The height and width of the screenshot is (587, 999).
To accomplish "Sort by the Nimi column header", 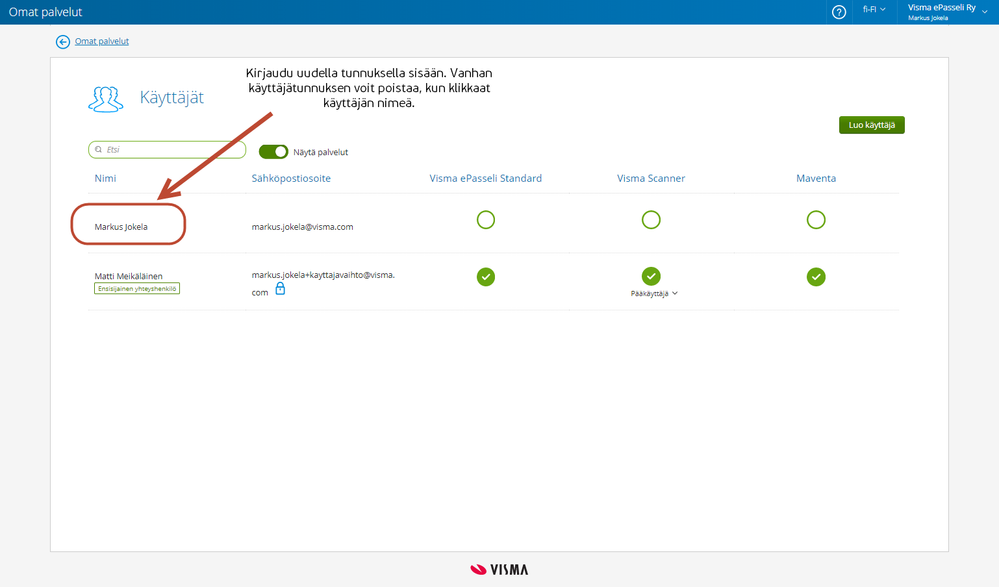I will coord(105,178).
